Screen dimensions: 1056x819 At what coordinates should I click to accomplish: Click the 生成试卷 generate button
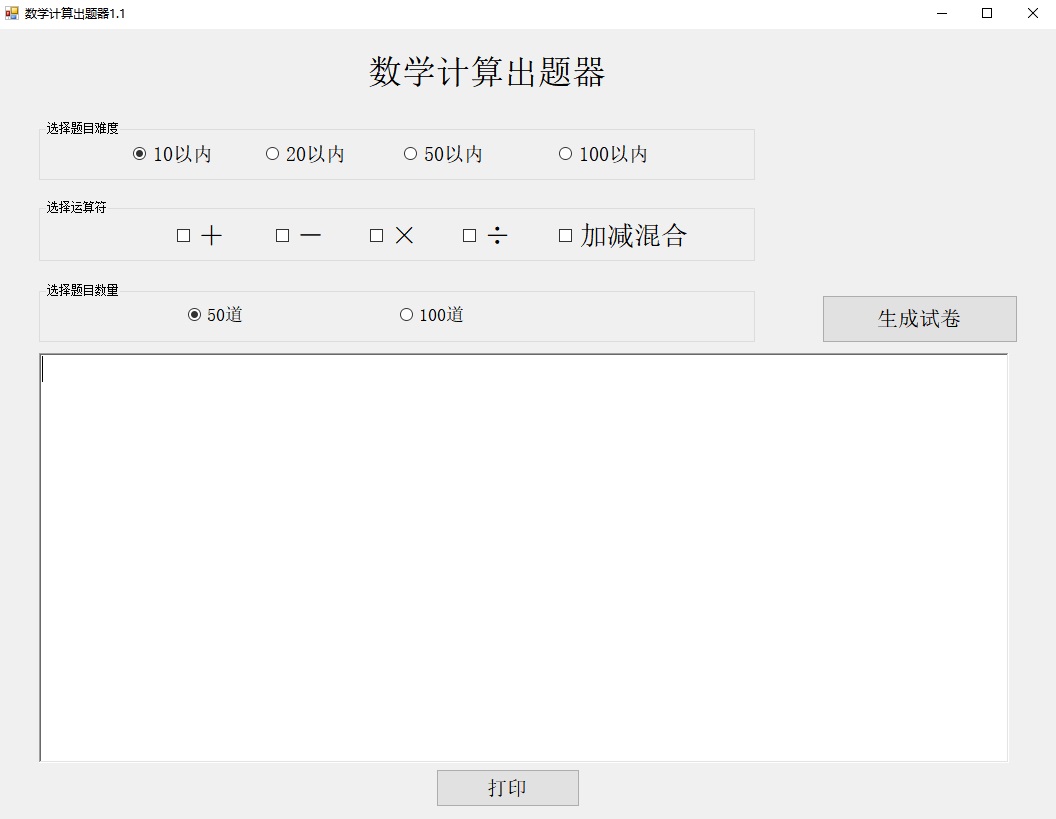point(919,319)
